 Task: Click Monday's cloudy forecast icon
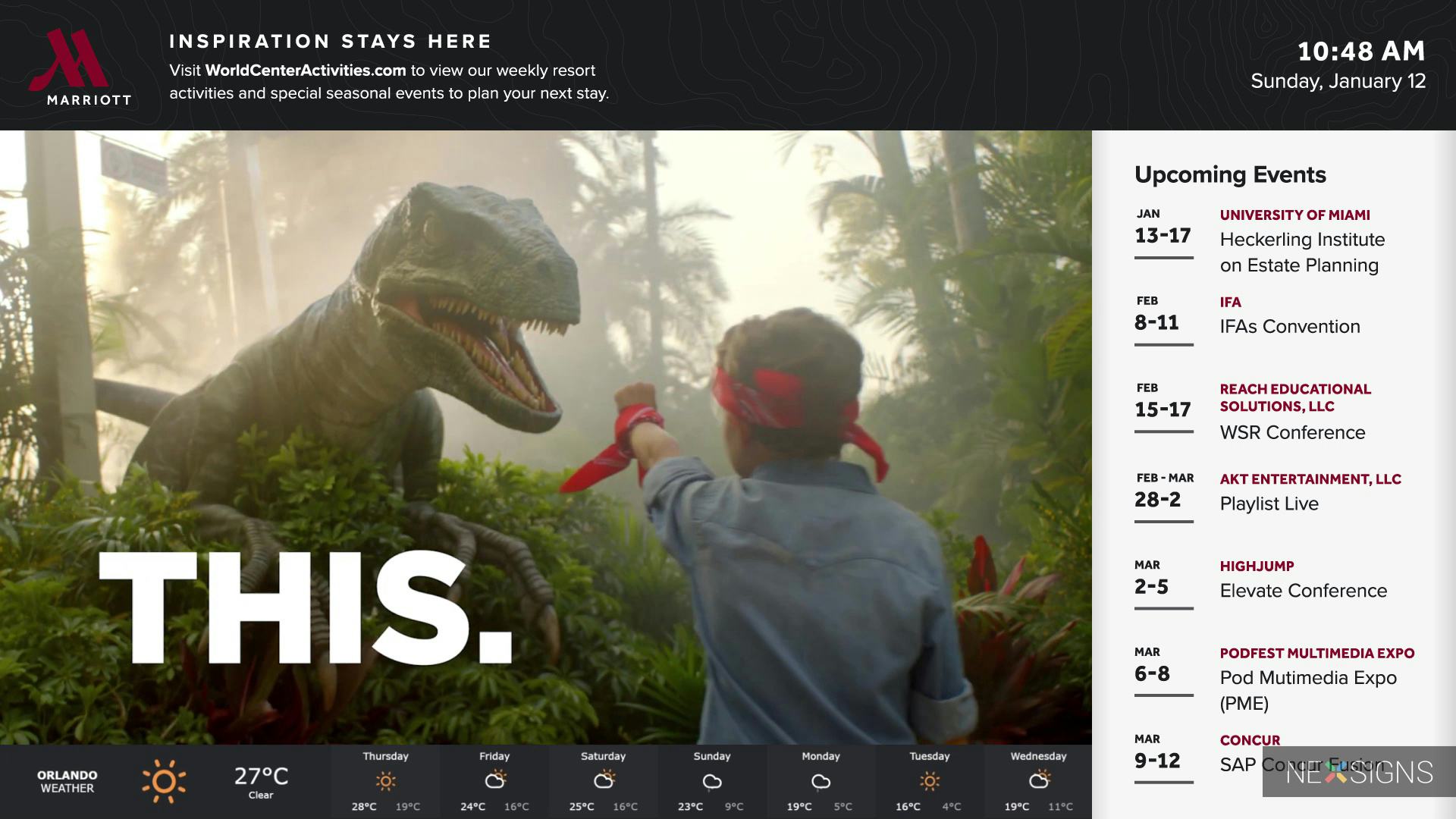(x=821, y=781)
